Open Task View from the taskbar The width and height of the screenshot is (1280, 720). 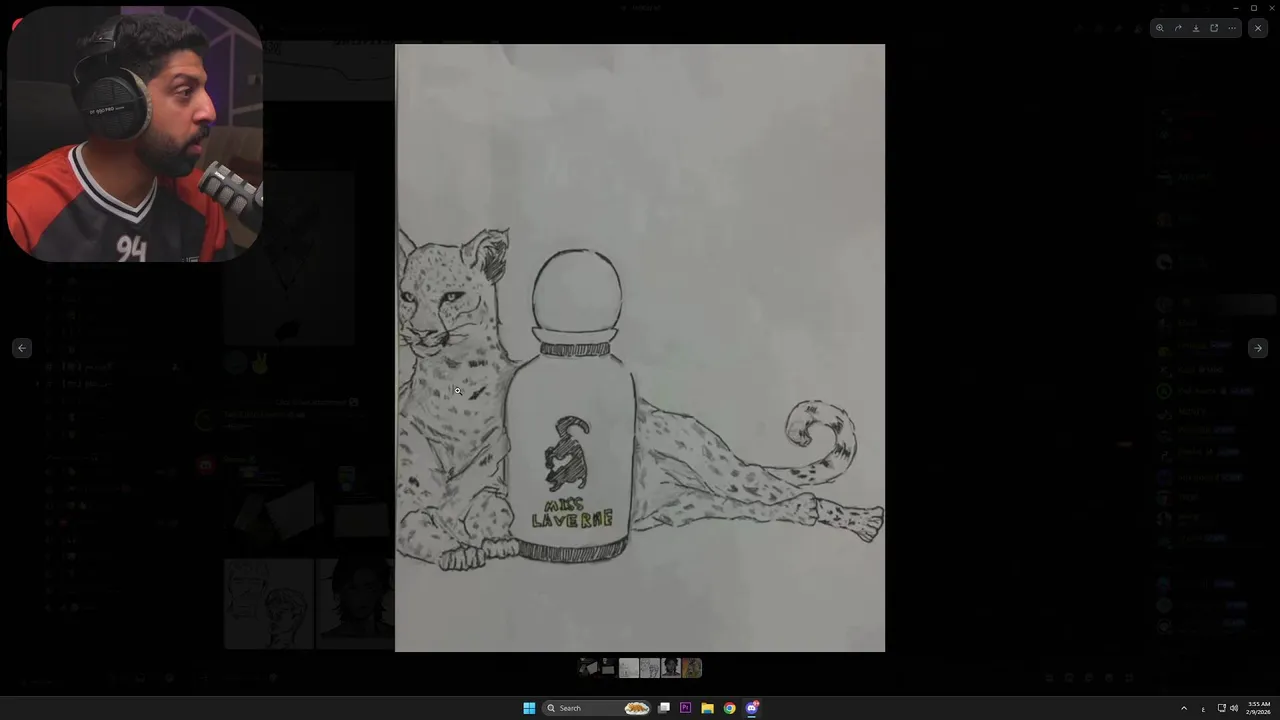[664, 708]
